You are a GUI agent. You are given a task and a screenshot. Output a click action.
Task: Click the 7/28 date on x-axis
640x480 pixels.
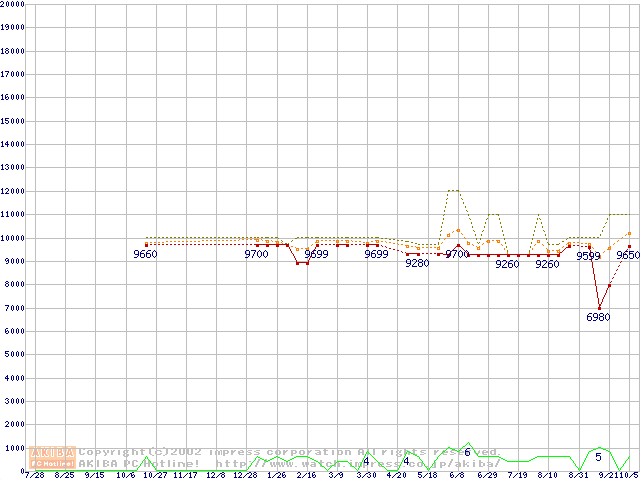pos(34,476)
